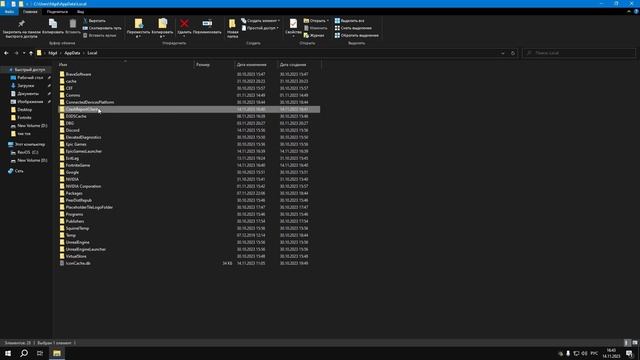This screenshot has height=360, width=640.
Task: Click AppData in the address breadcrumb
Action: 72,53
